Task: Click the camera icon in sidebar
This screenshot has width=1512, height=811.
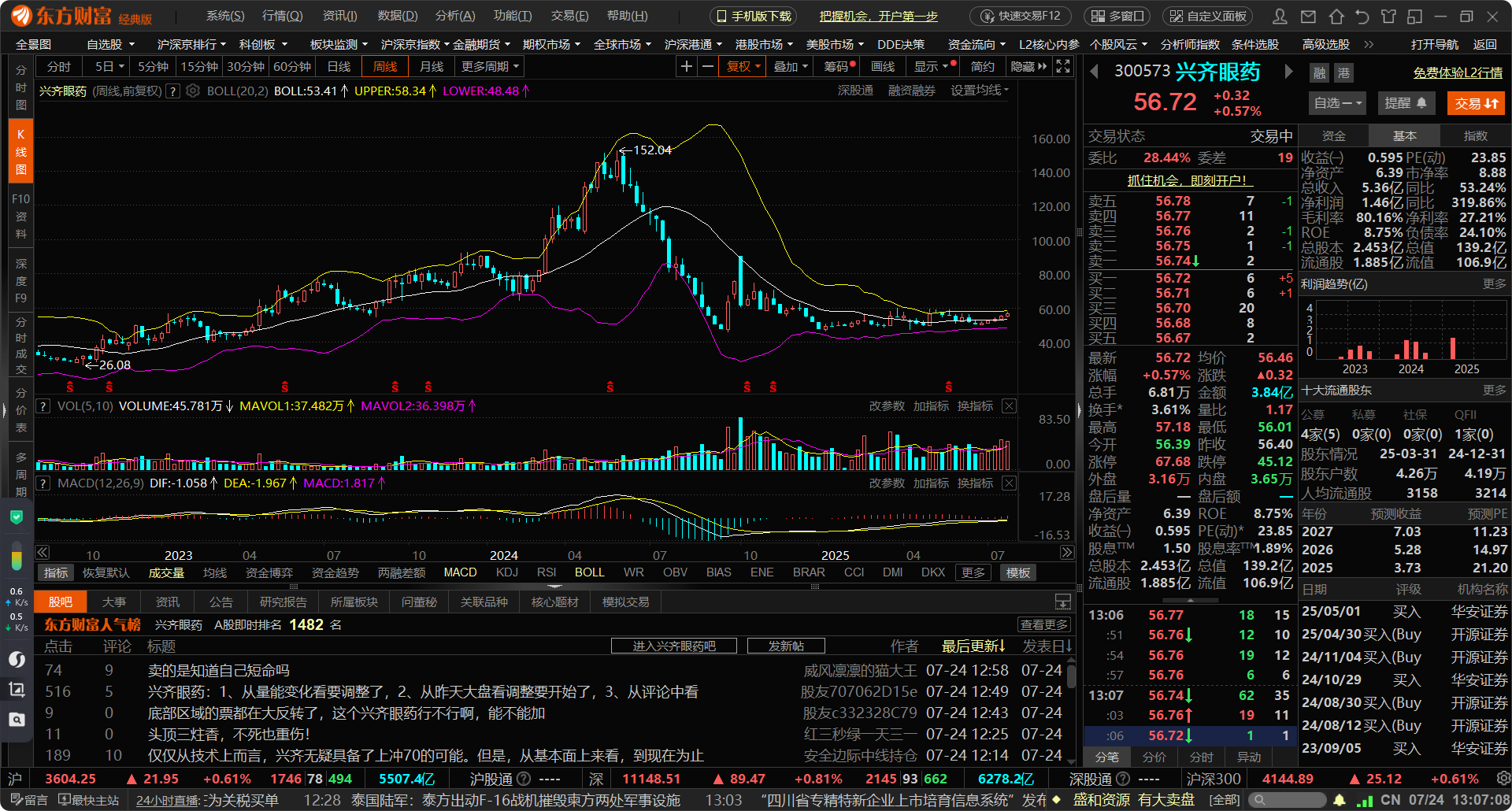Action: point(17,719)
